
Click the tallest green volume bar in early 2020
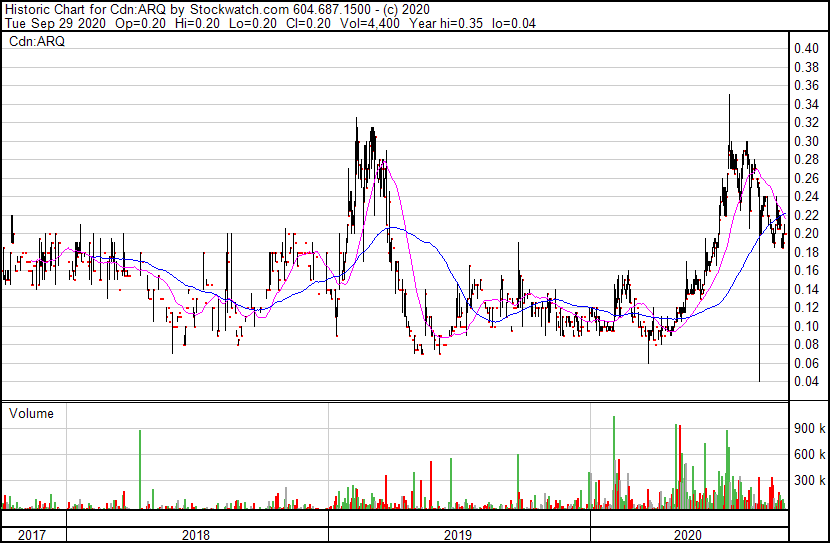coord(614,463)
